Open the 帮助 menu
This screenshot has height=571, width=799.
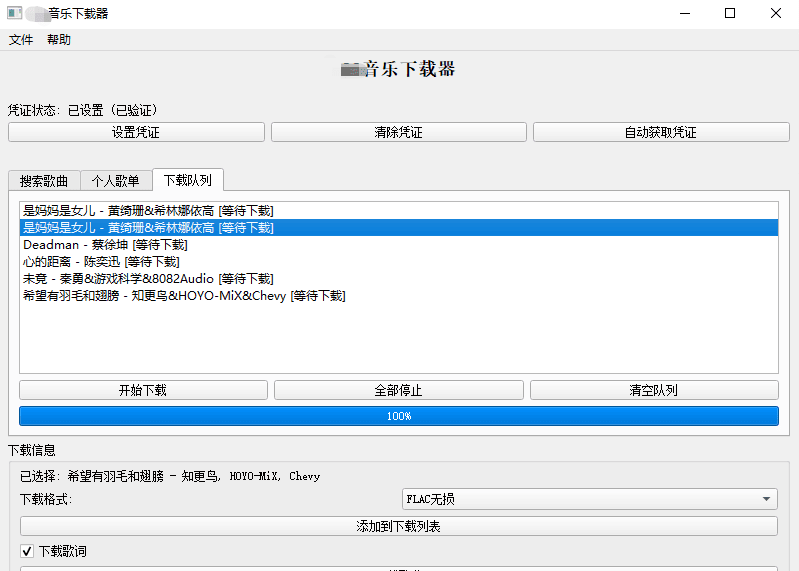(59, 40)
